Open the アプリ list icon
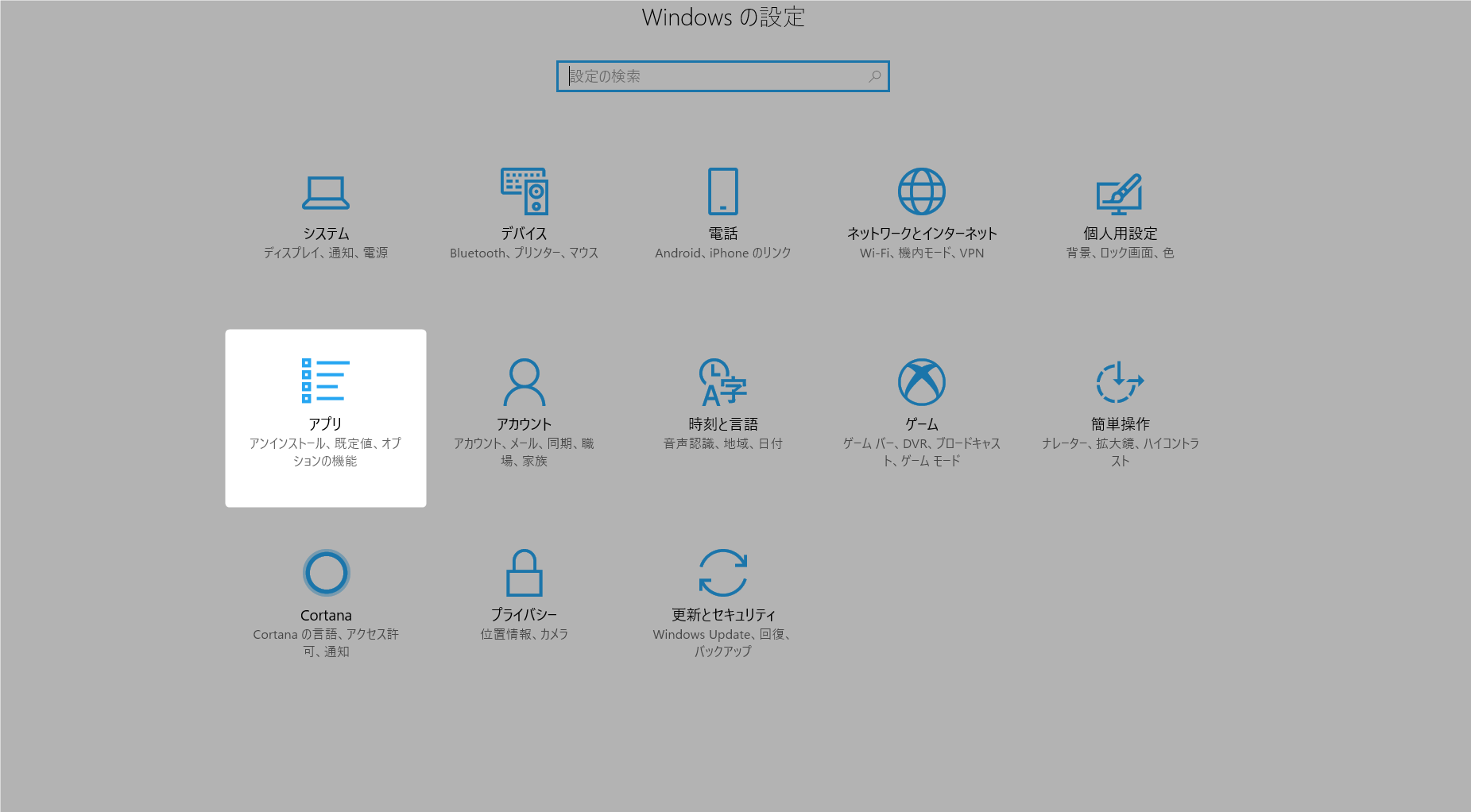1471x812 pixels. tap(326, 381)
